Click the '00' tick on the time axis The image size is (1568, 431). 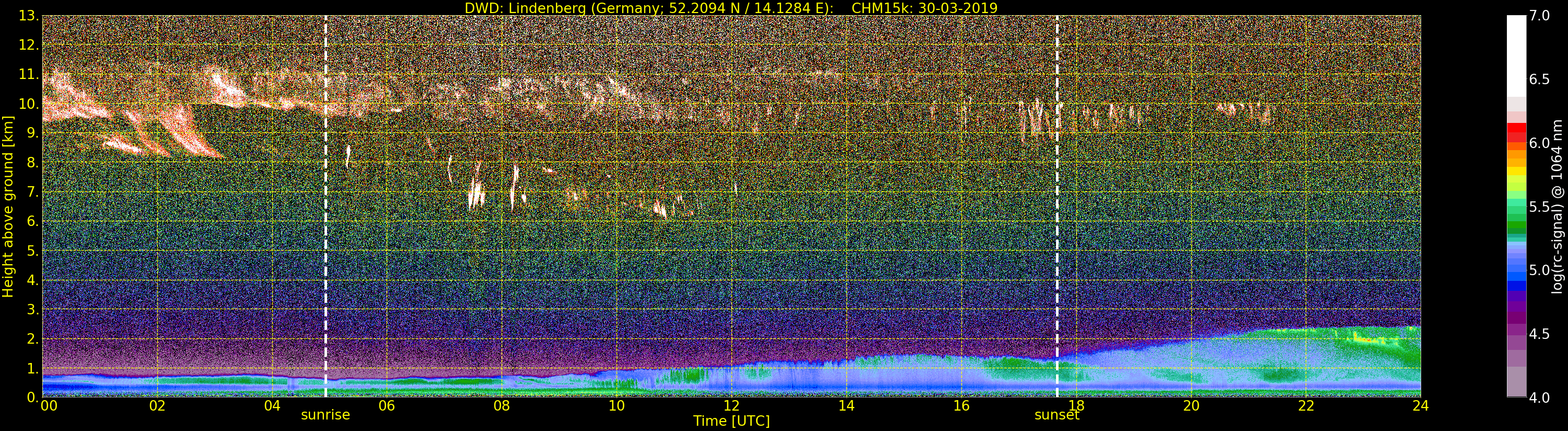[49, 406]
